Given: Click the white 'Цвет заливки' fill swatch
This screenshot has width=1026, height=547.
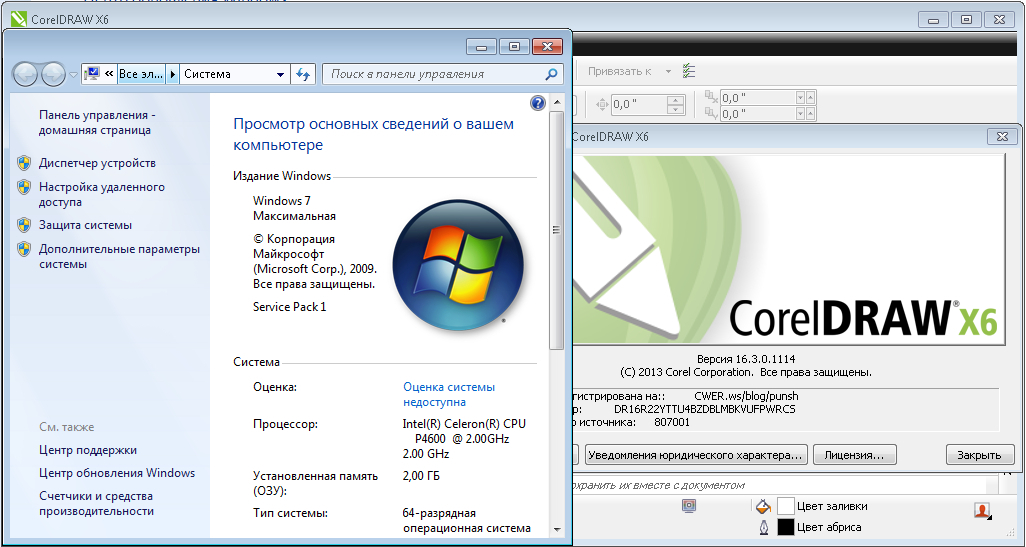Looking at the screenshot, I should click(x=786, y=506).
